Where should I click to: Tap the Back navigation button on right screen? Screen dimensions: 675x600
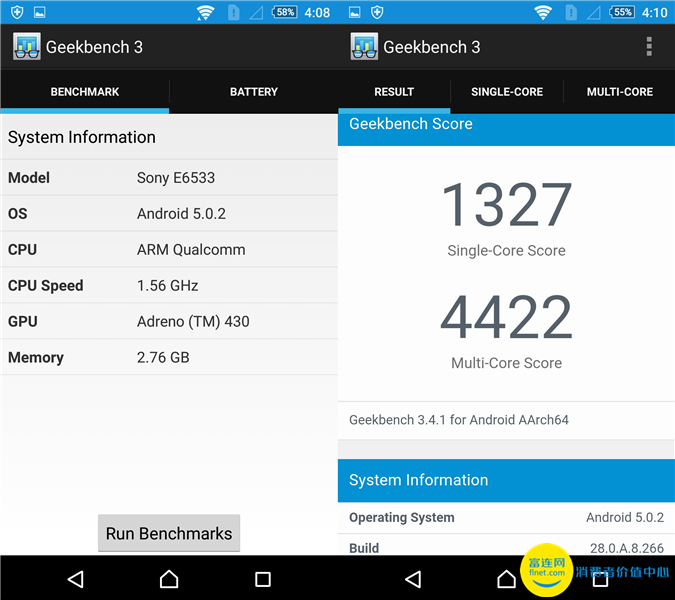tap(414, 579)
